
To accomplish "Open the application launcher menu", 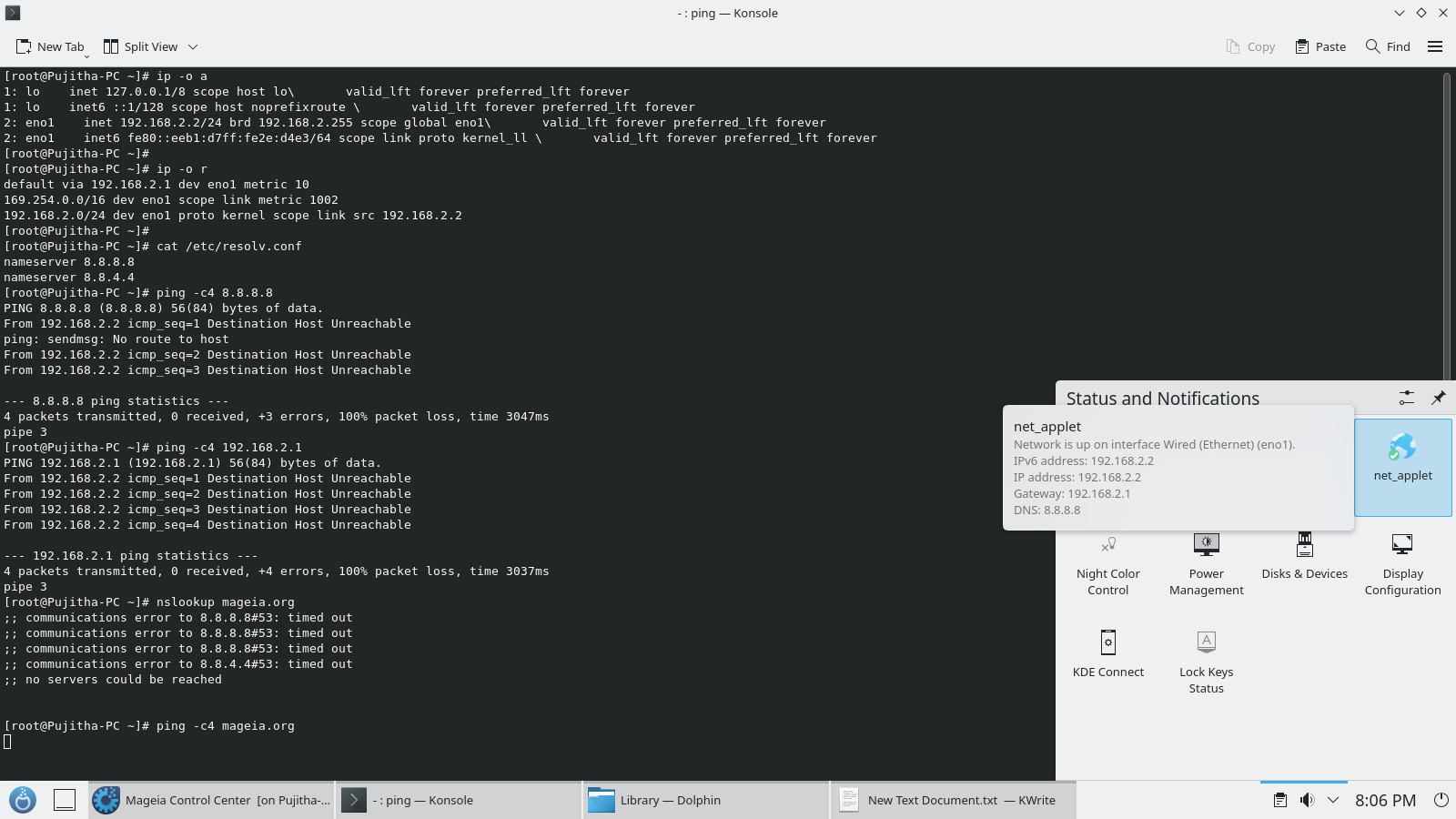I will [23, 800].
